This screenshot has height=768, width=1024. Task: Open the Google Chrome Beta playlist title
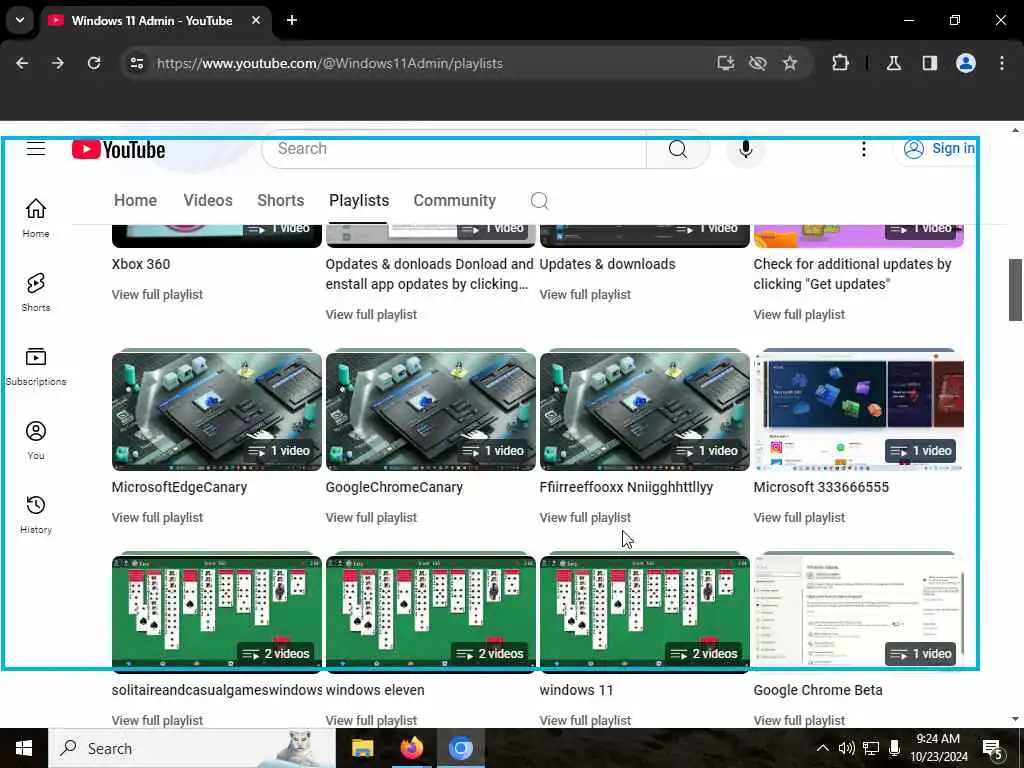pyautogui.click(x=818, y=690)
